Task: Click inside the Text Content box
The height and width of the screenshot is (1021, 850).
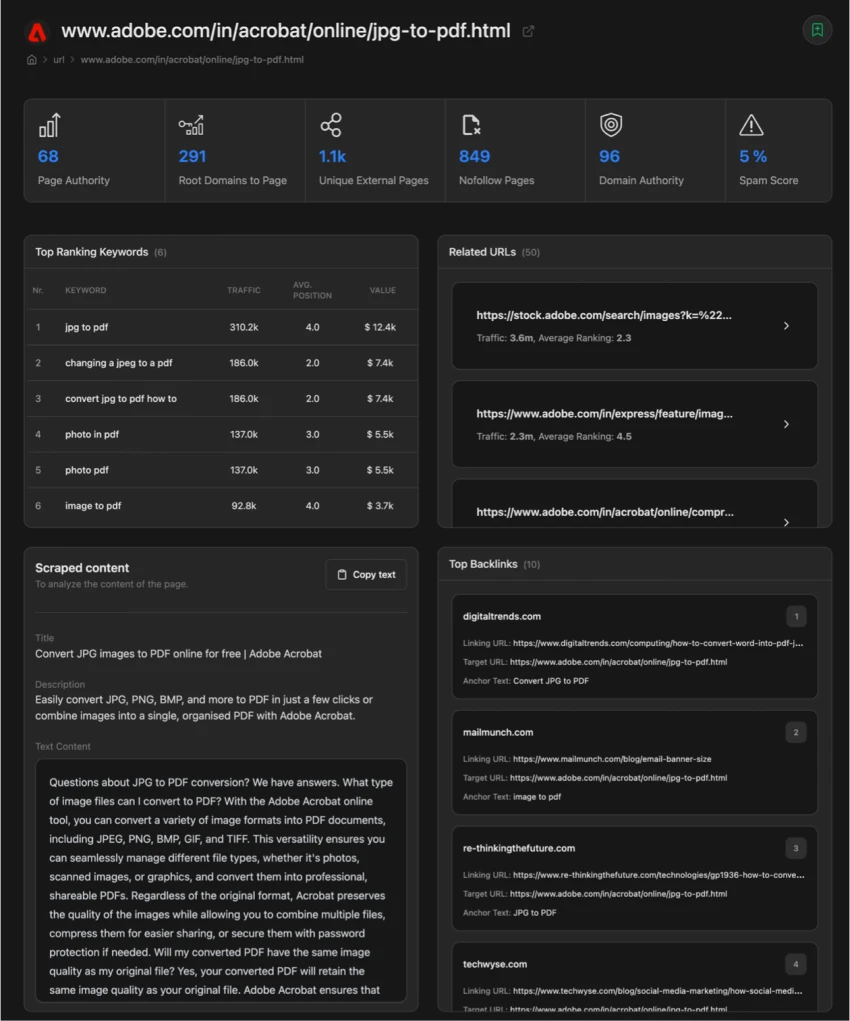Action: click(x=221, y=880)
